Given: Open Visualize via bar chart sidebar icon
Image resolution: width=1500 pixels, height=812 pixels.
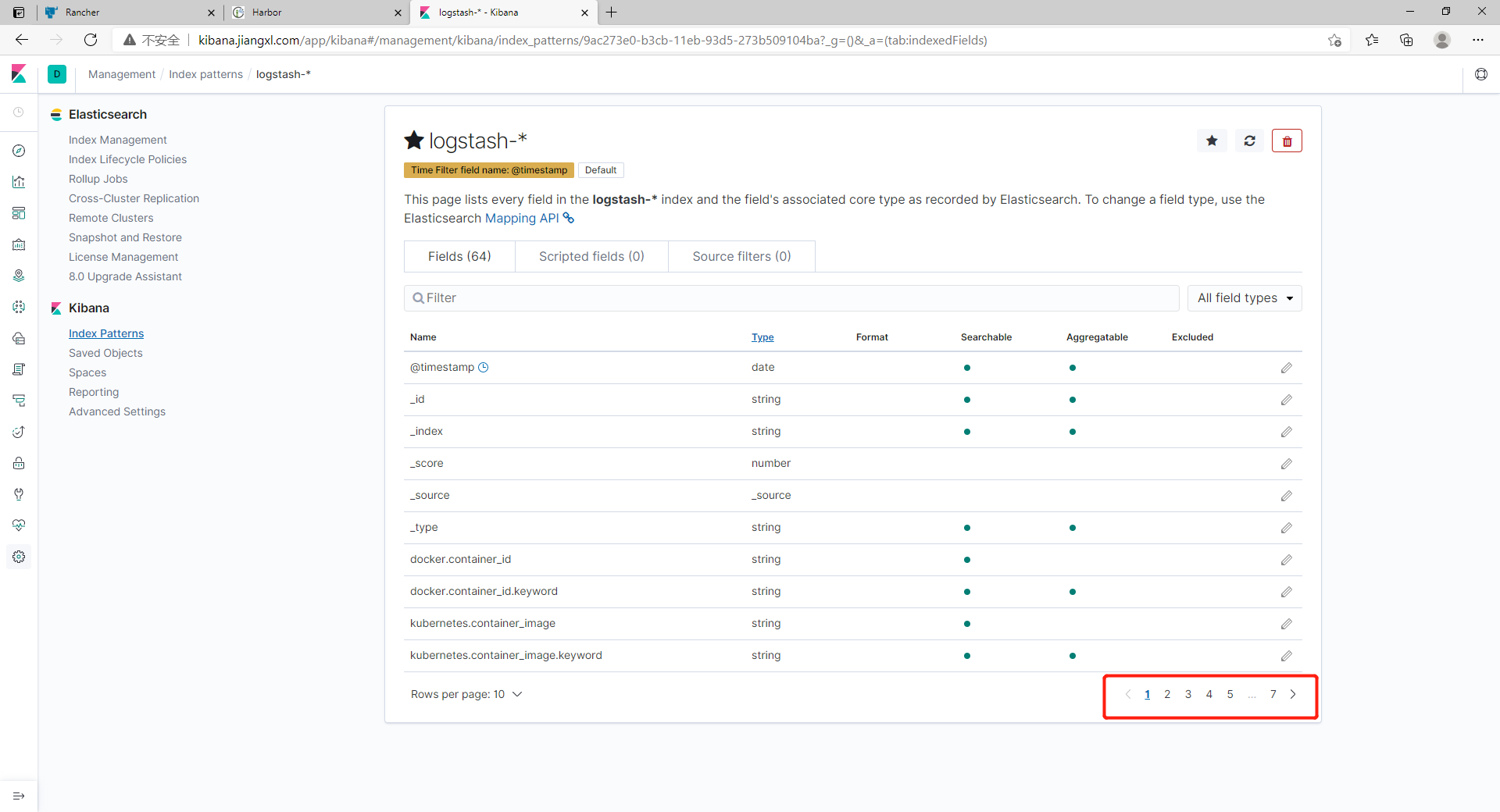Looking at the screenshot, I should (x=19, y=182).
